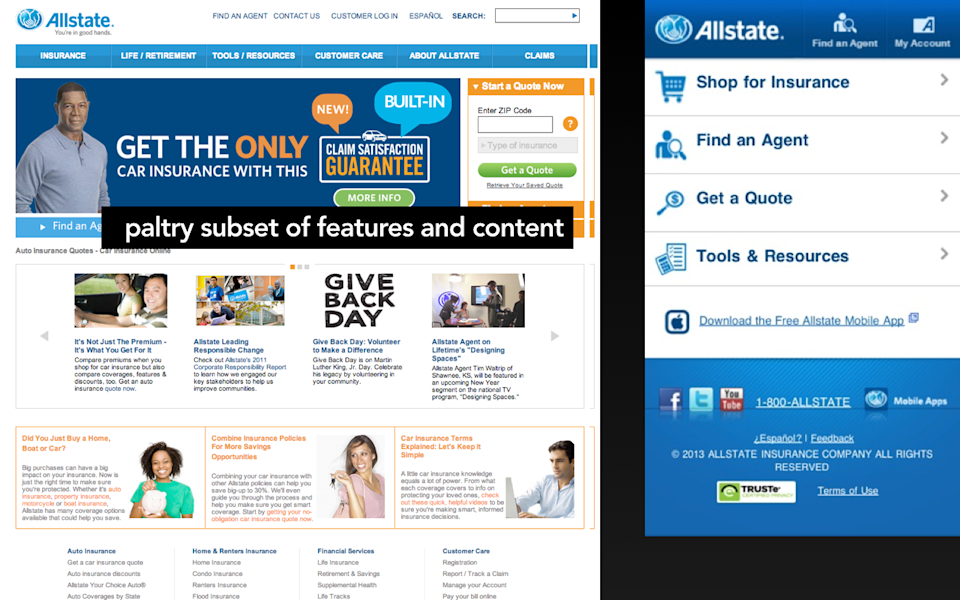The image size is (960, 600).
Task: Call the 1-800-ALLSTATE link
Action: click(x=803, y=402)
